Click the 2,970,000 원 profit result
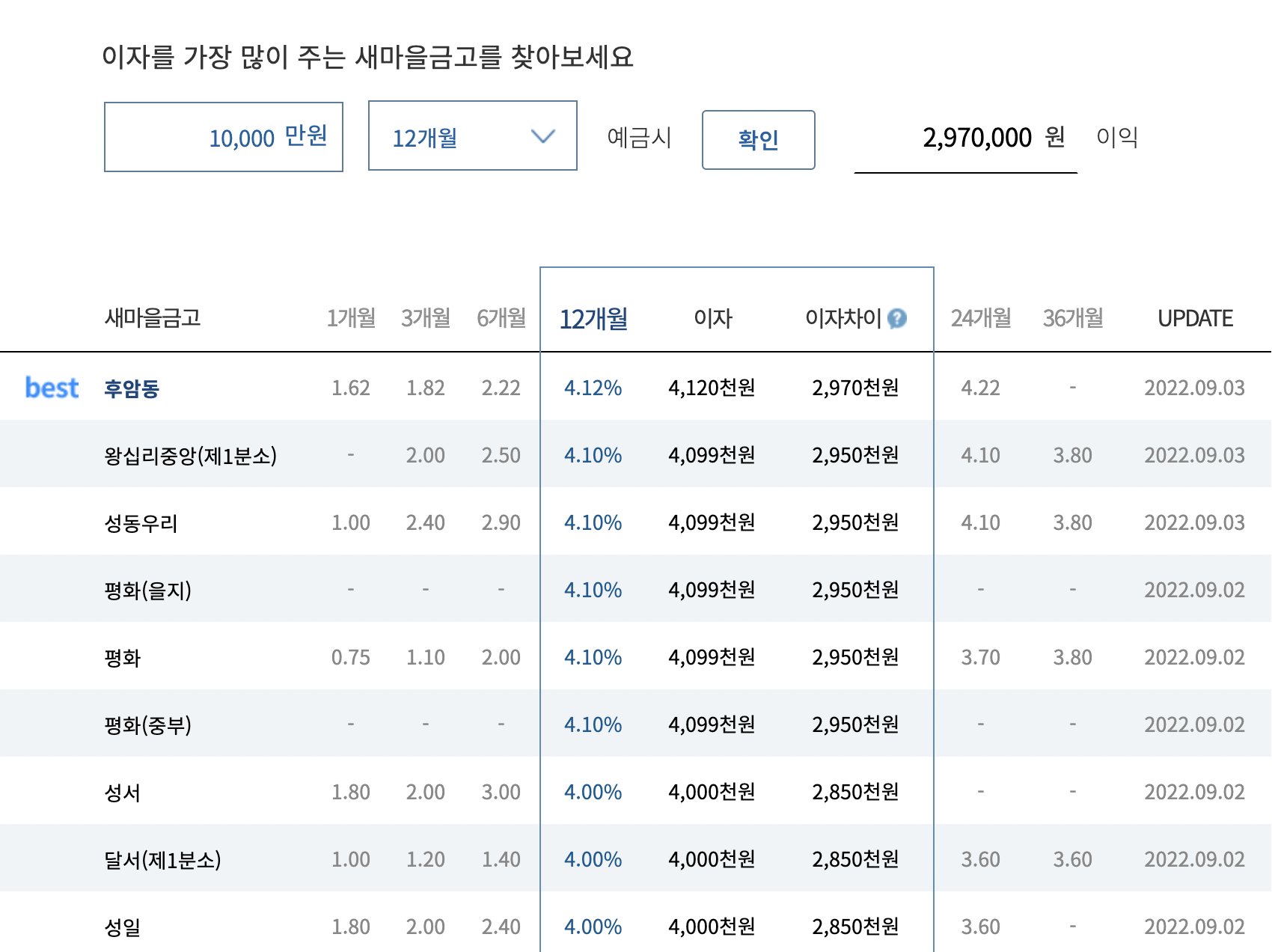The image size is (1272, 952). 994,137
